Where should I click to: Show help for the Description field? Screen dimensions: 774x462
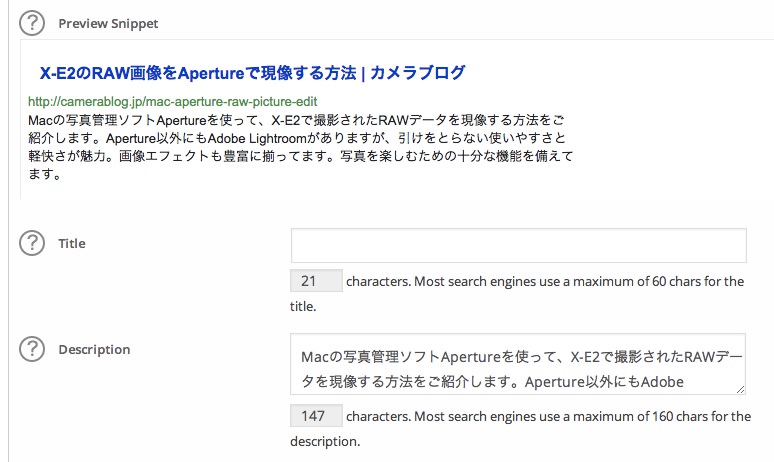tap(32, 349)
